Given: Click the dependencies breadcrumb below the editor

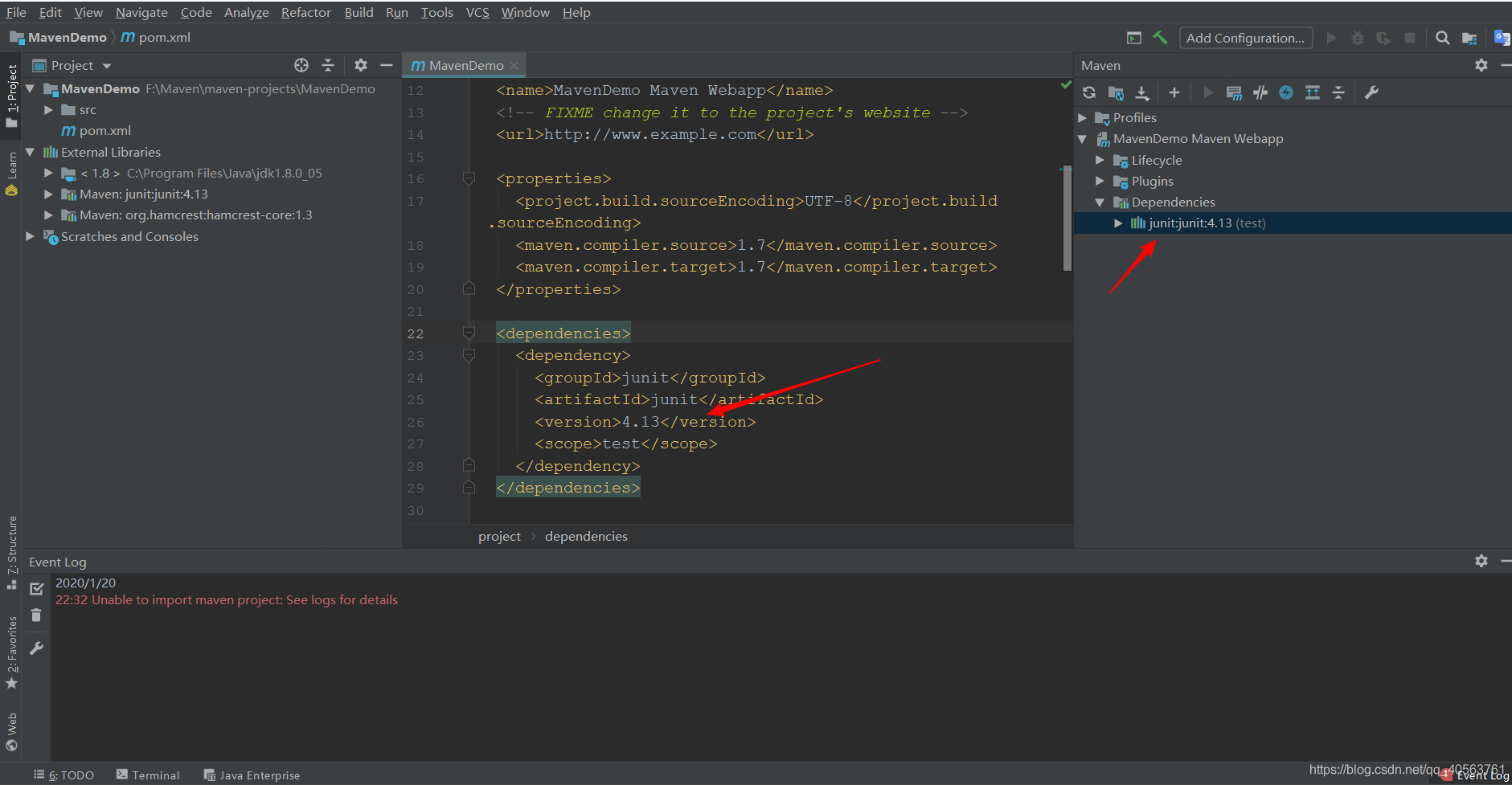Looking at the screenshot, I should (x=586, y=536).
